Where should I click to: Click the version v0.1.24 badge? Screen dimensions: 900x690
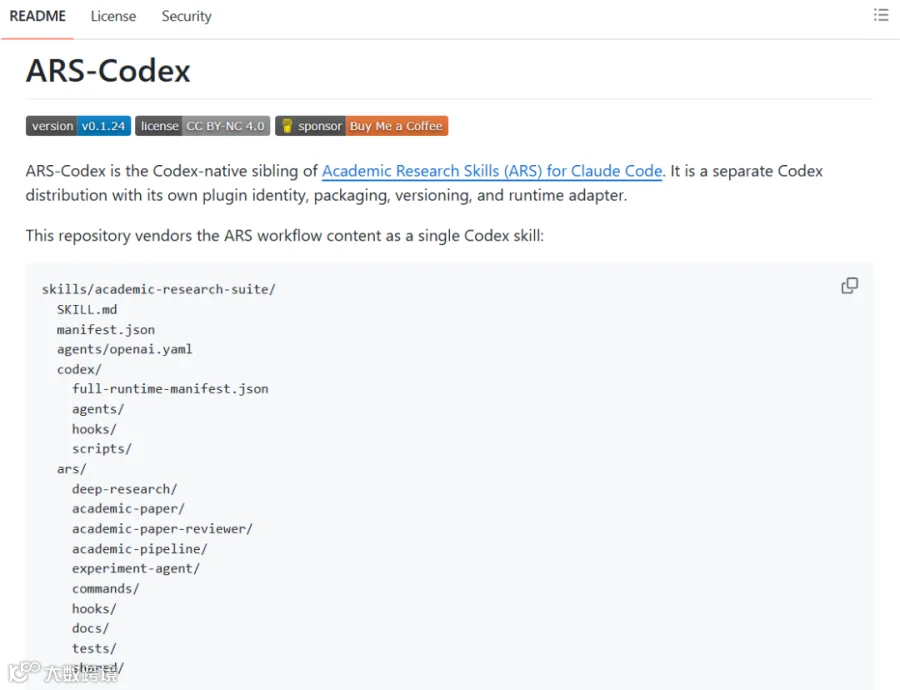pos(78,126)
